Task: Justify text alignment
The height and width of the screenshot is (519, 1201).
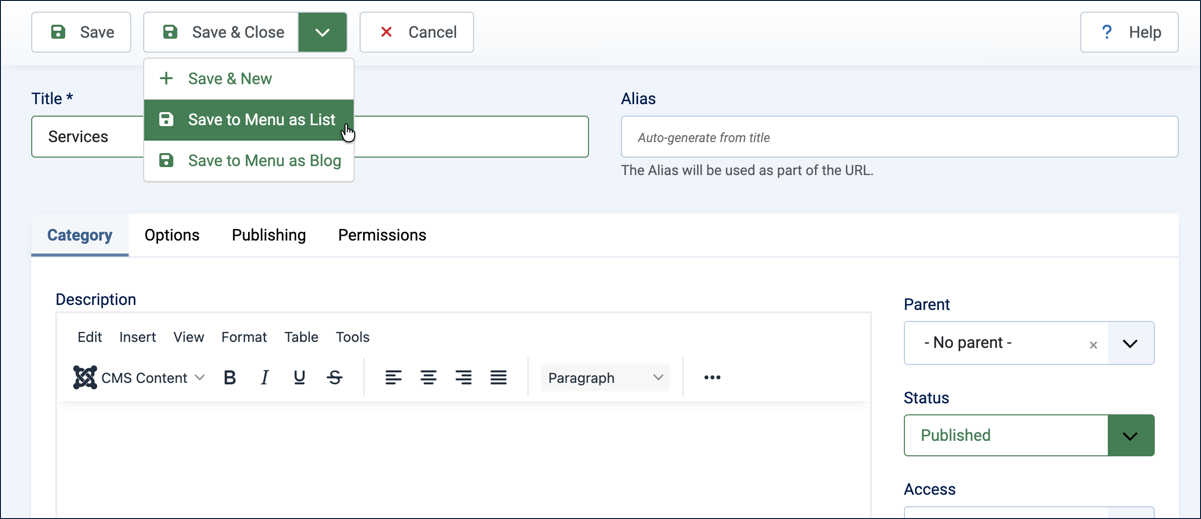Action: click(x=499, y=378)
